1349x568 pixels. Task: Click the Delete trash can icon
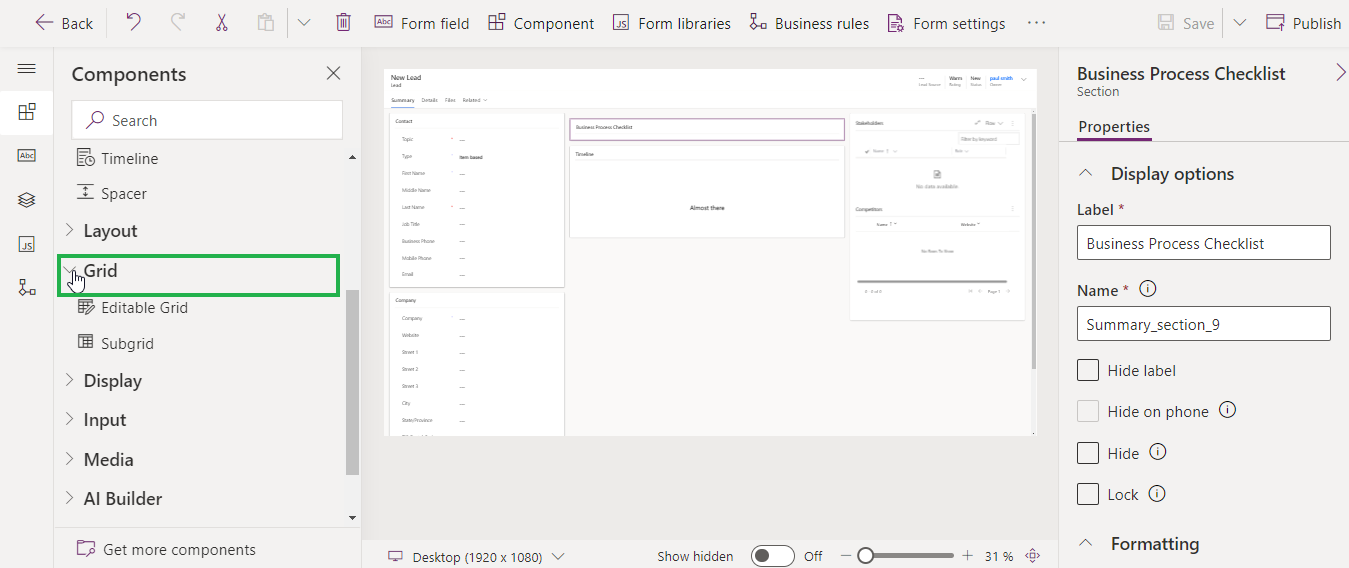pyautogui.click(x=343, y=22)
